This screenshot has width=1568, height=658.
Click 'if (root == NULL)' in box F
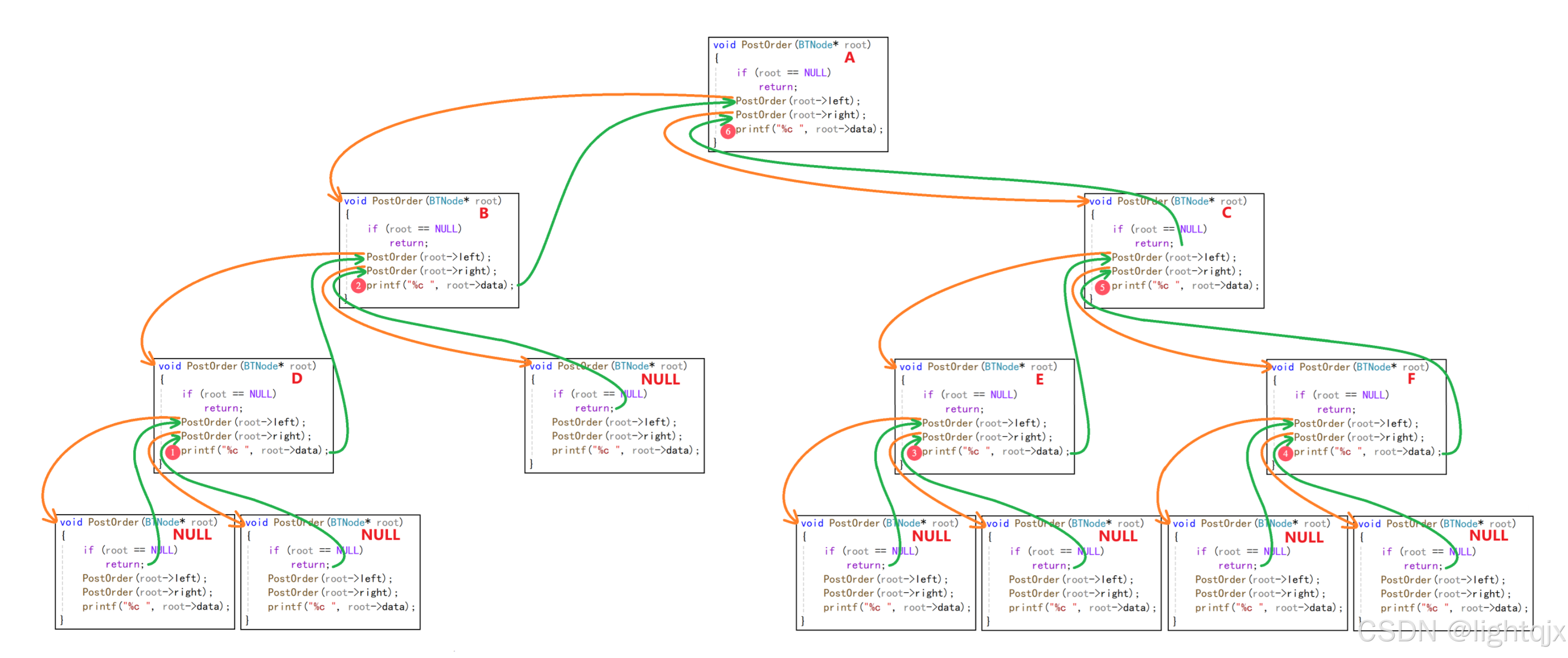pos(1342,395)
